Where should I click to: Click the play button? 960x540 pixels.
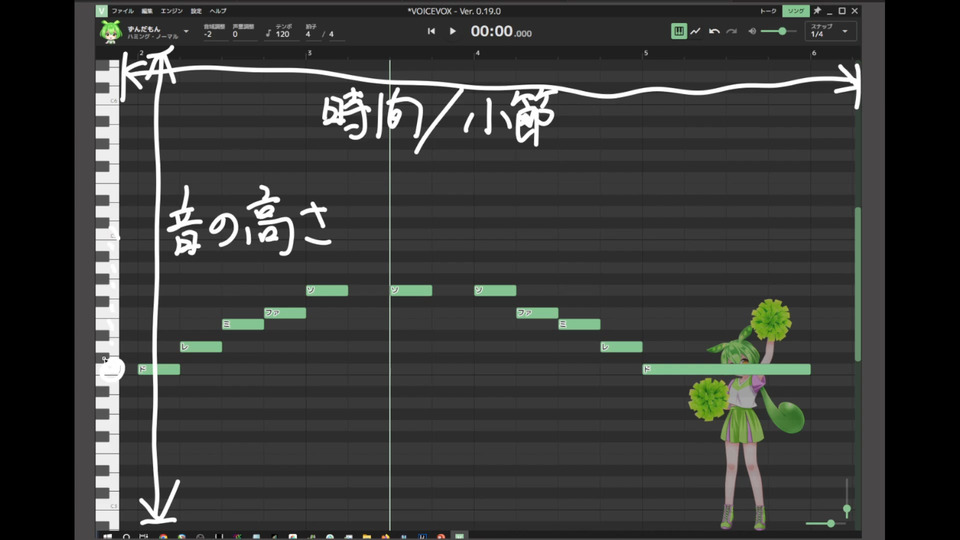click(452, 31)
